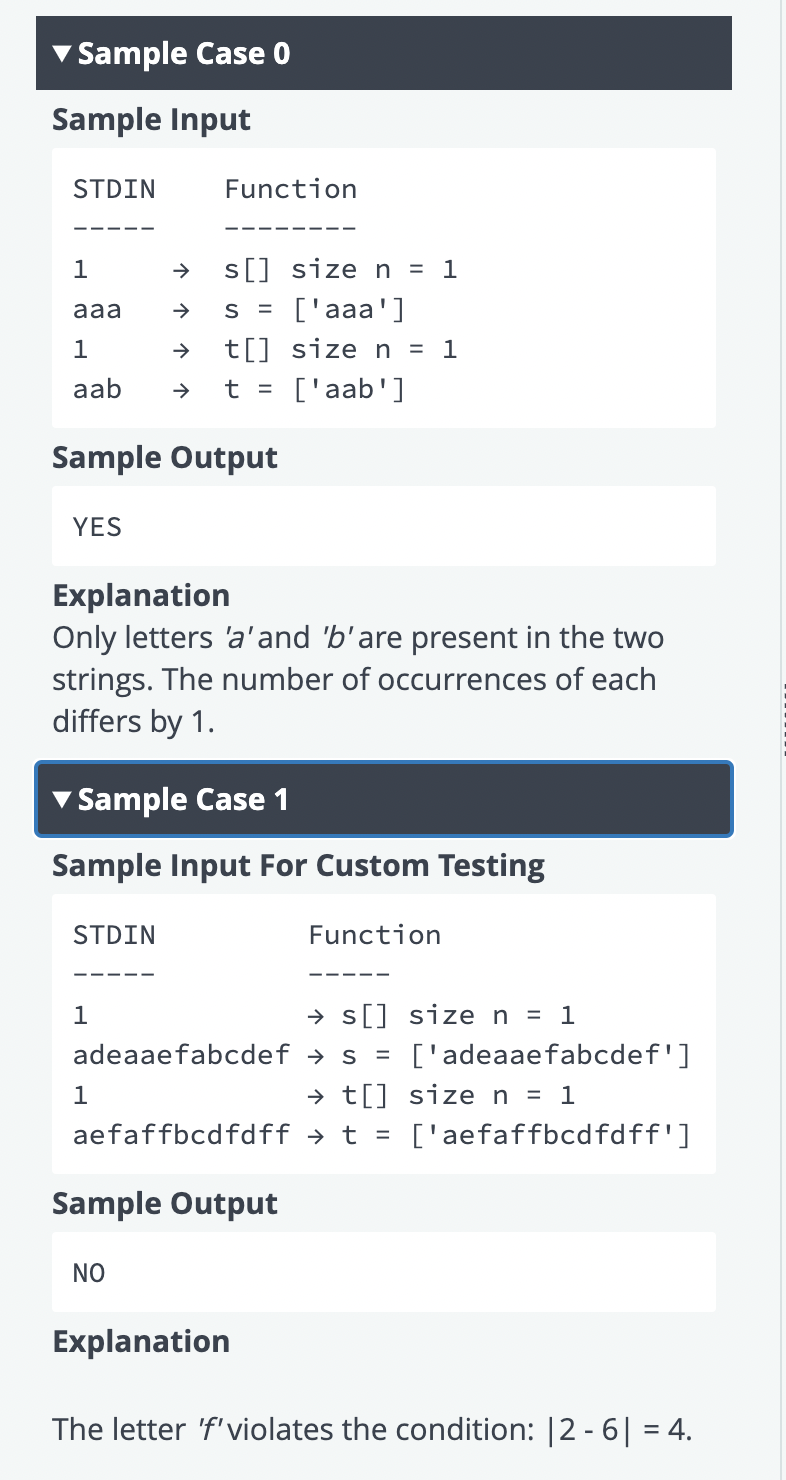The width and height of the screenshot is (786, 1480).
Task: Click explanation text about letters 'a' and 'b'
Action: click(x=358, y=679)
